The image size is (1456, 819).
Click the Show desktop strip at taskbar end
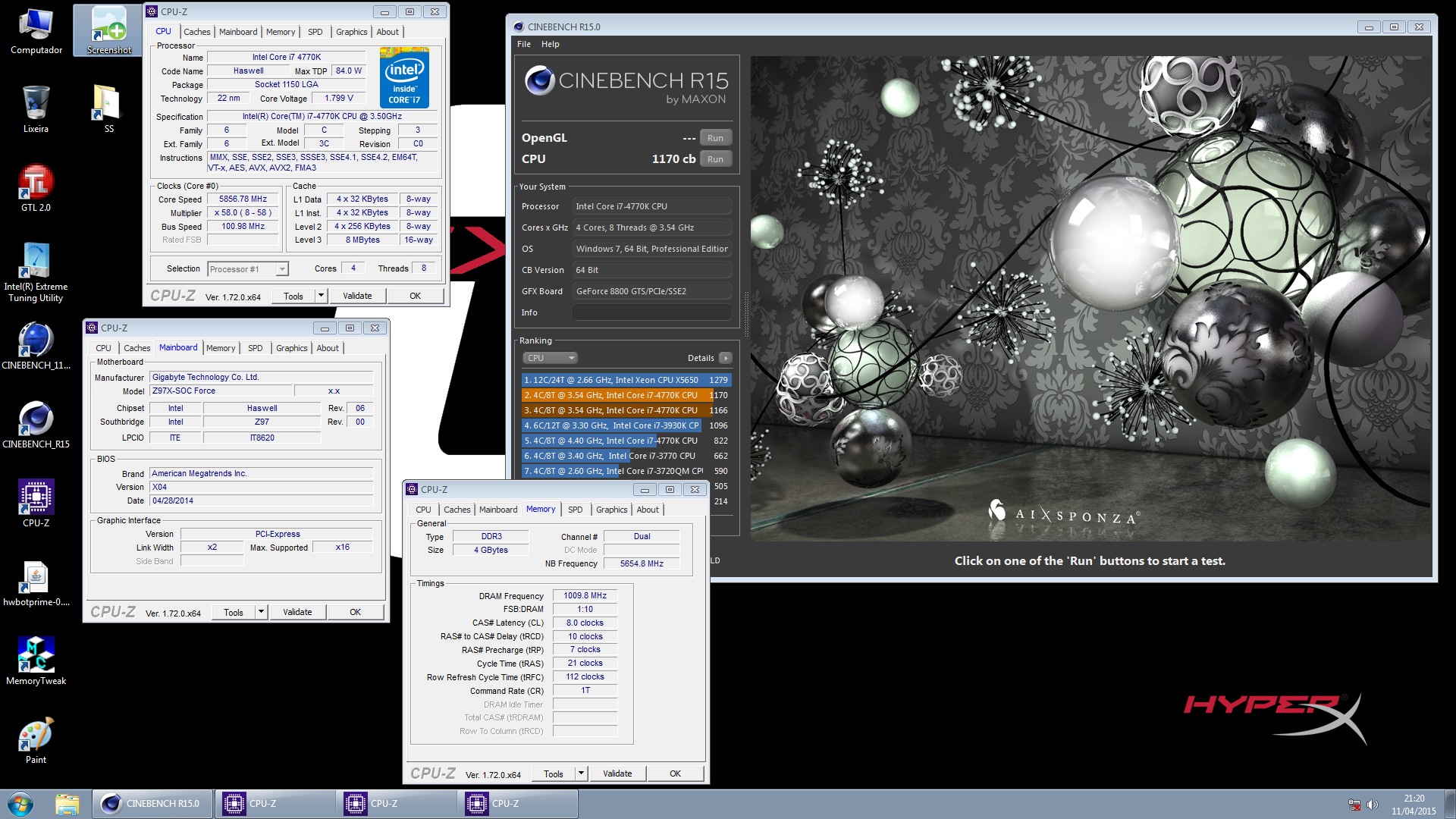click(x=1450, y=804)
